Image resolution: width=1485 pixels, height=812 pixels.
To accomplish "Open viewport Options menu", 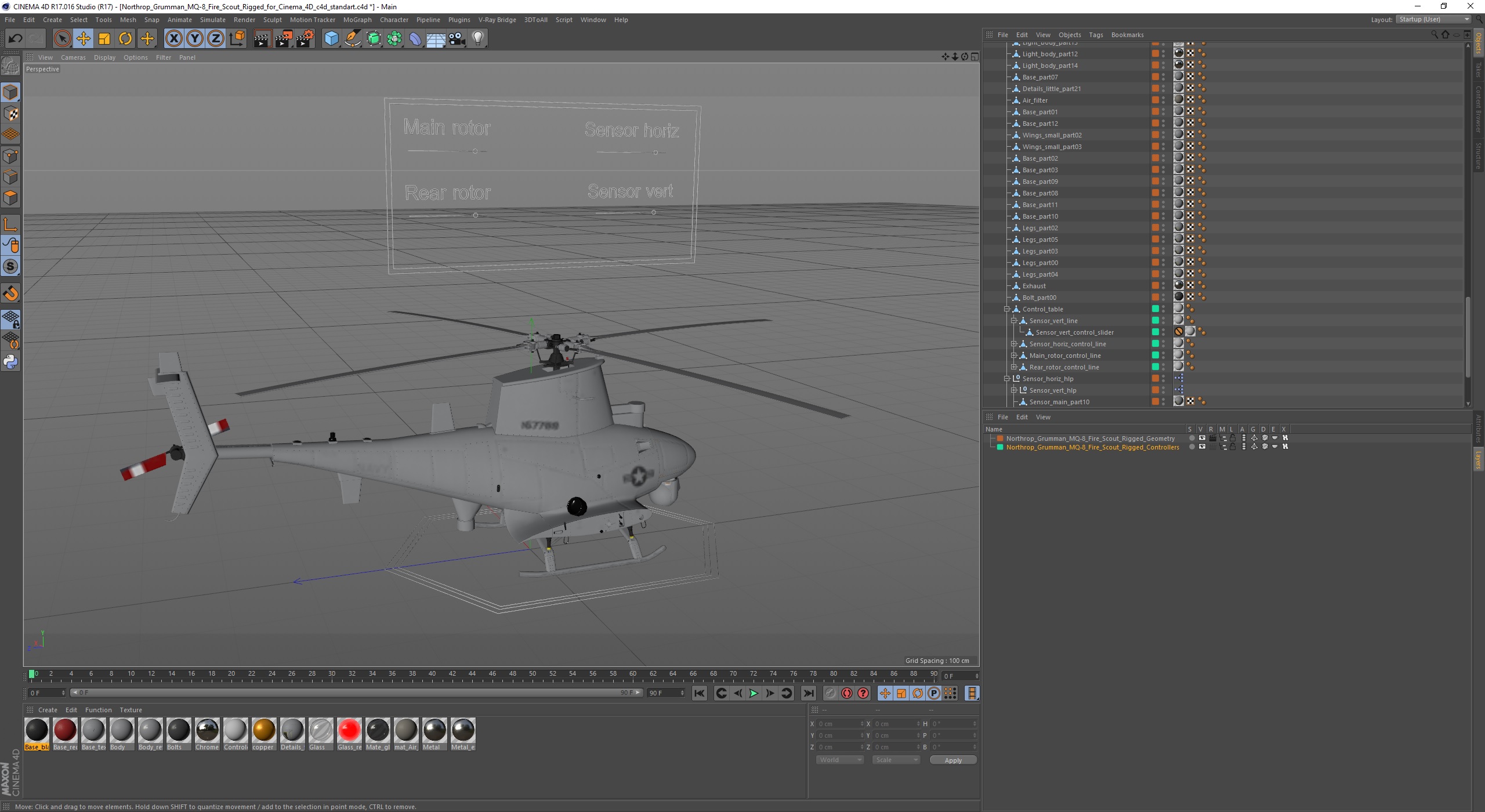I will tap(136, 57).
